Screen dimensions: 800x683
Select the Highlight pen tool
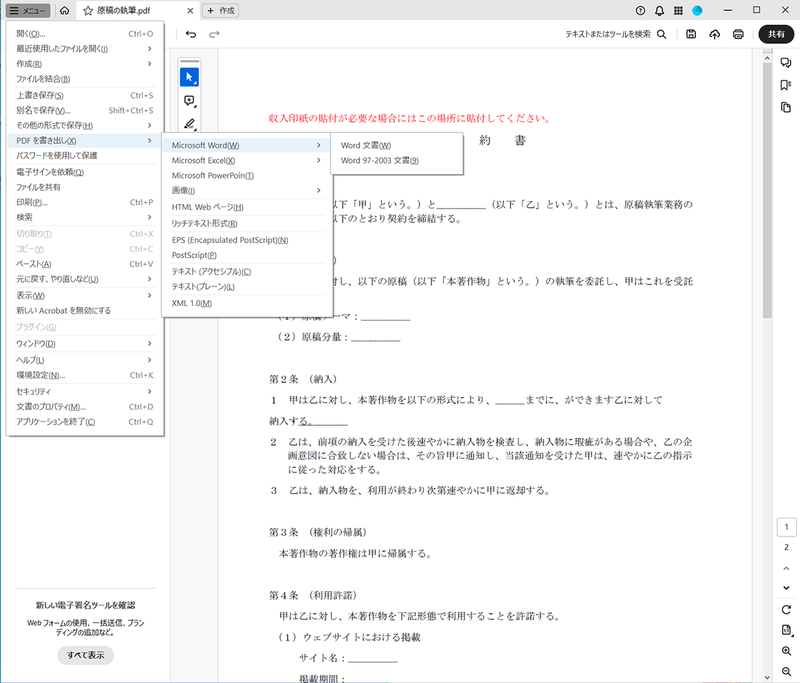[189, 123]
